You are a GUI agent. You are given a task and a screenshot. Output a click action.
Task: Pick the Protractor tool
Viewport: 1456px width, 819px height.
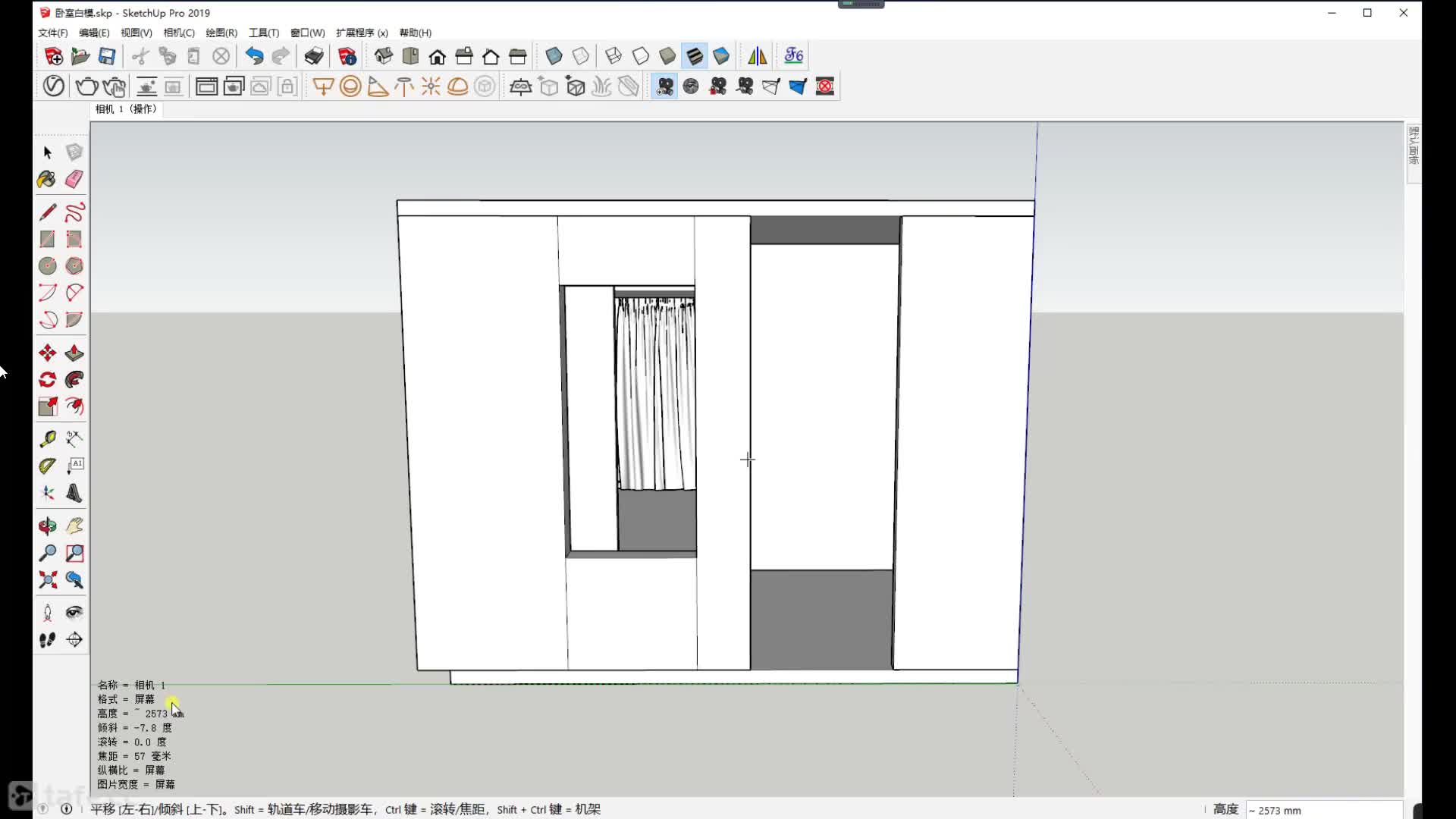[47, 466]
